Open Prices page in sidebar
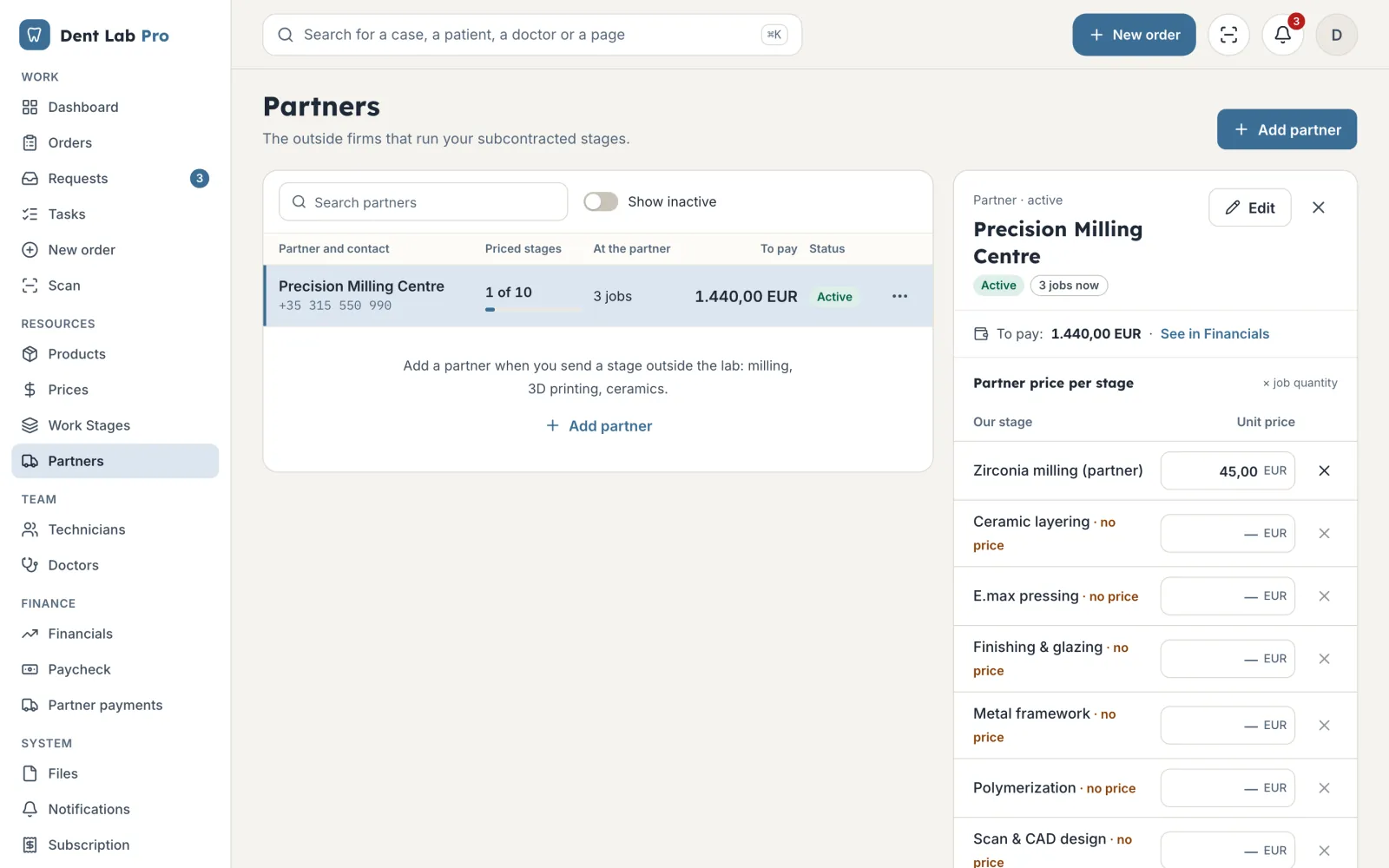Image resolution: width=1389 pixels, height=868 pixels. [x=115, y=390]
